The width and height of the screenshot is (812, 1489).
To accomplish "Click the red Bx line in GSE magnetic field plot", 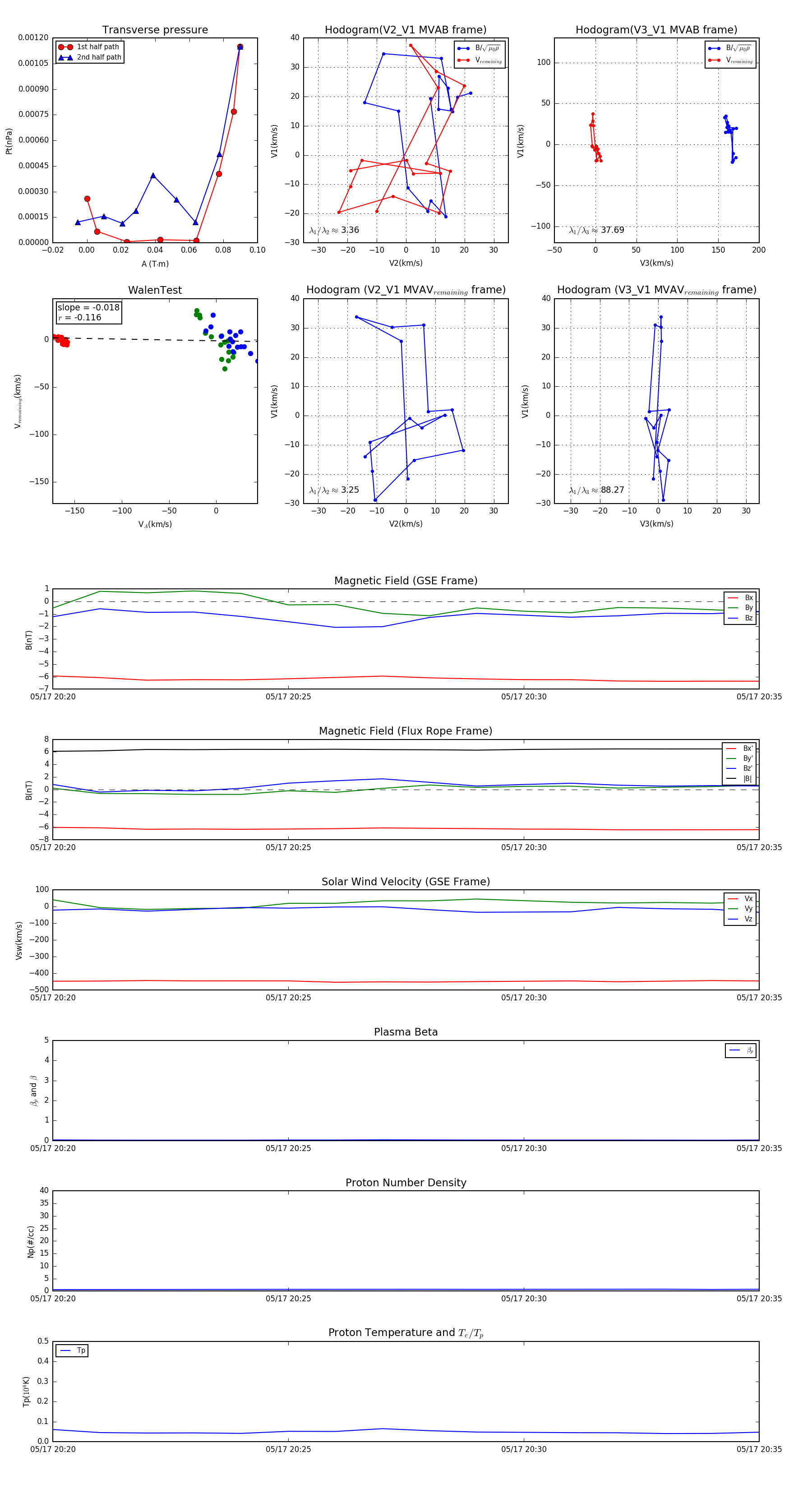I will pyautogui.click(x=406, y=678).
